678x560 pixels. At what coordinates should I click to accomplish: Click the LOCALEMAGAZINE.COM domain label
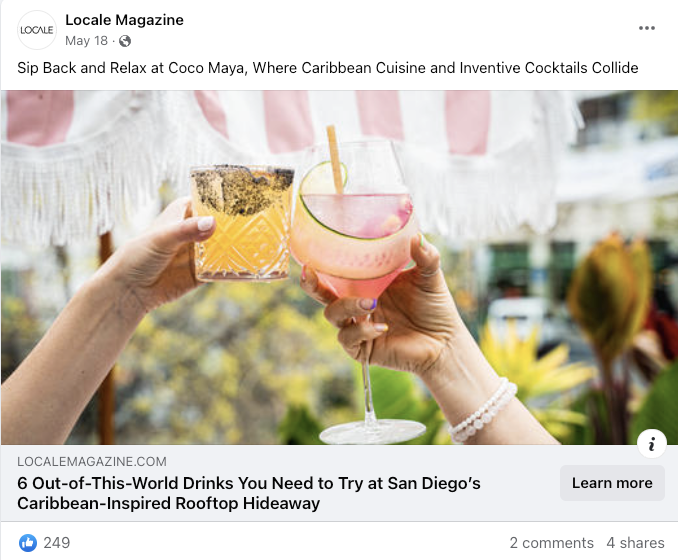coord(92,461)
